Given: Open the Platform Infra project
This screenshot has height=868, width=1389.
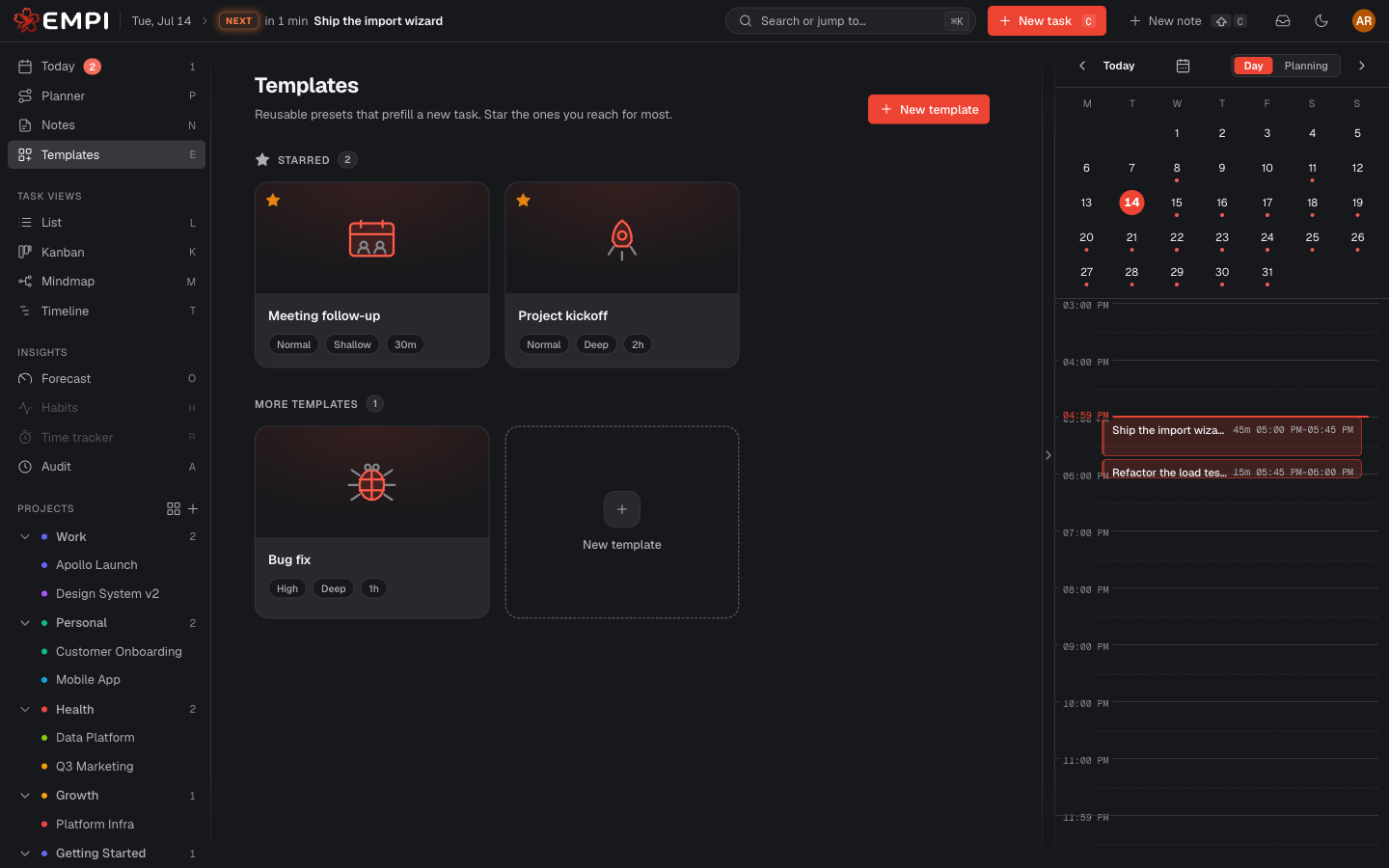Looking at the screenshot, I should 95,825.
